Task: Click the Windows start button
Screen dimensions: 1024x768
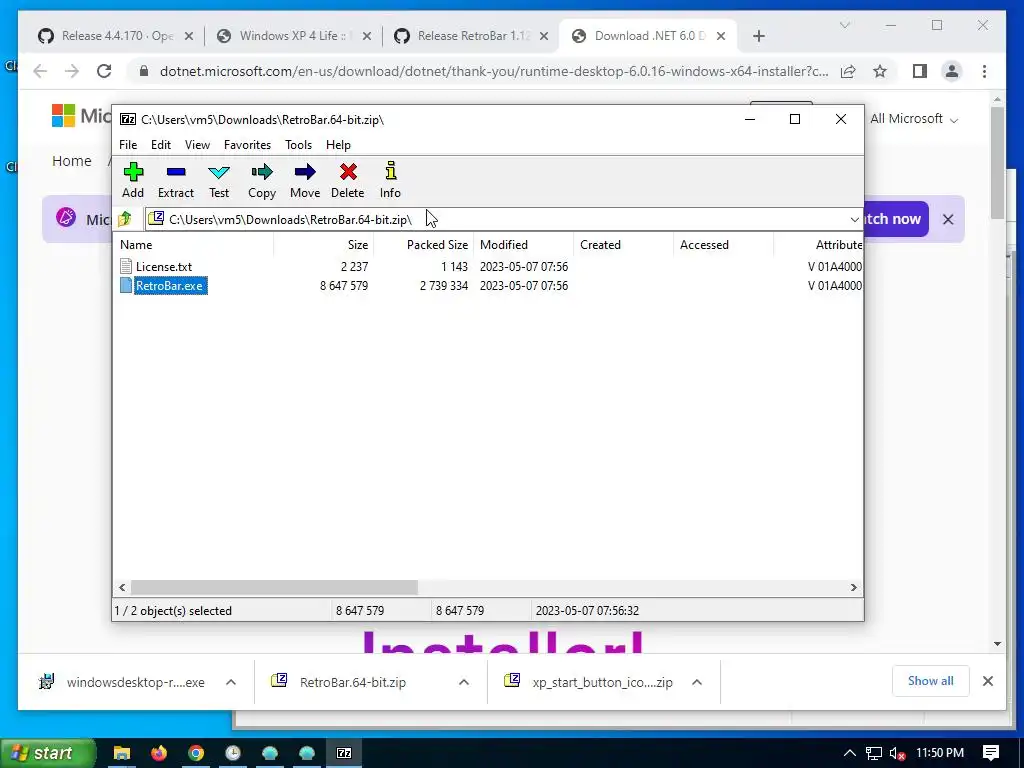Action: [48, 753]
